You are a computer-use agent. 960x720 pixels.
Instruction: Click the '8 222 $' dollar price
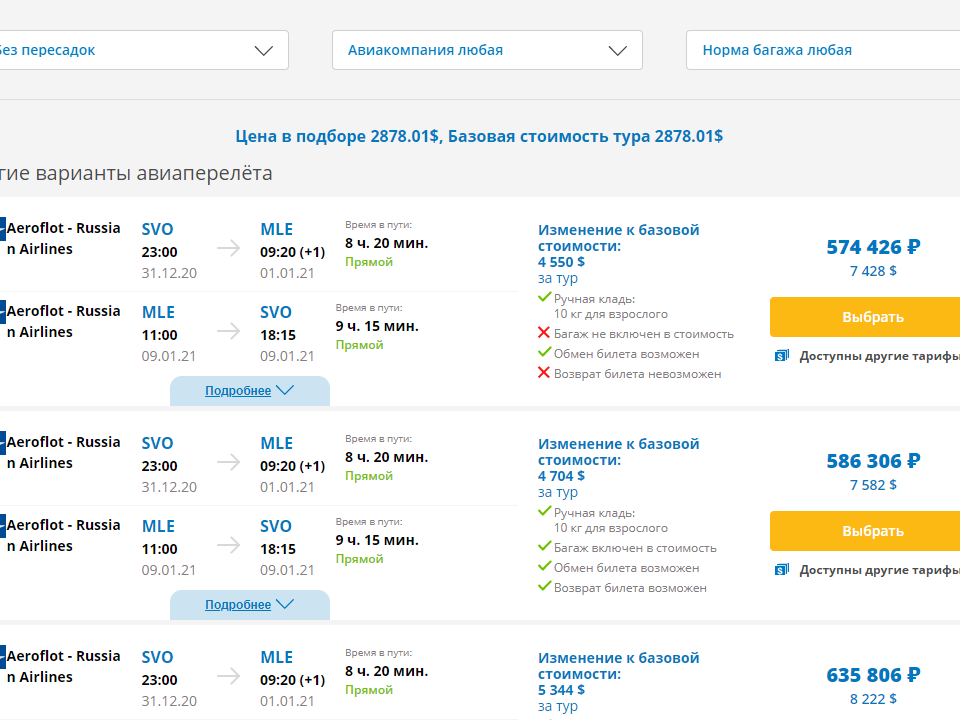[873, 699]
